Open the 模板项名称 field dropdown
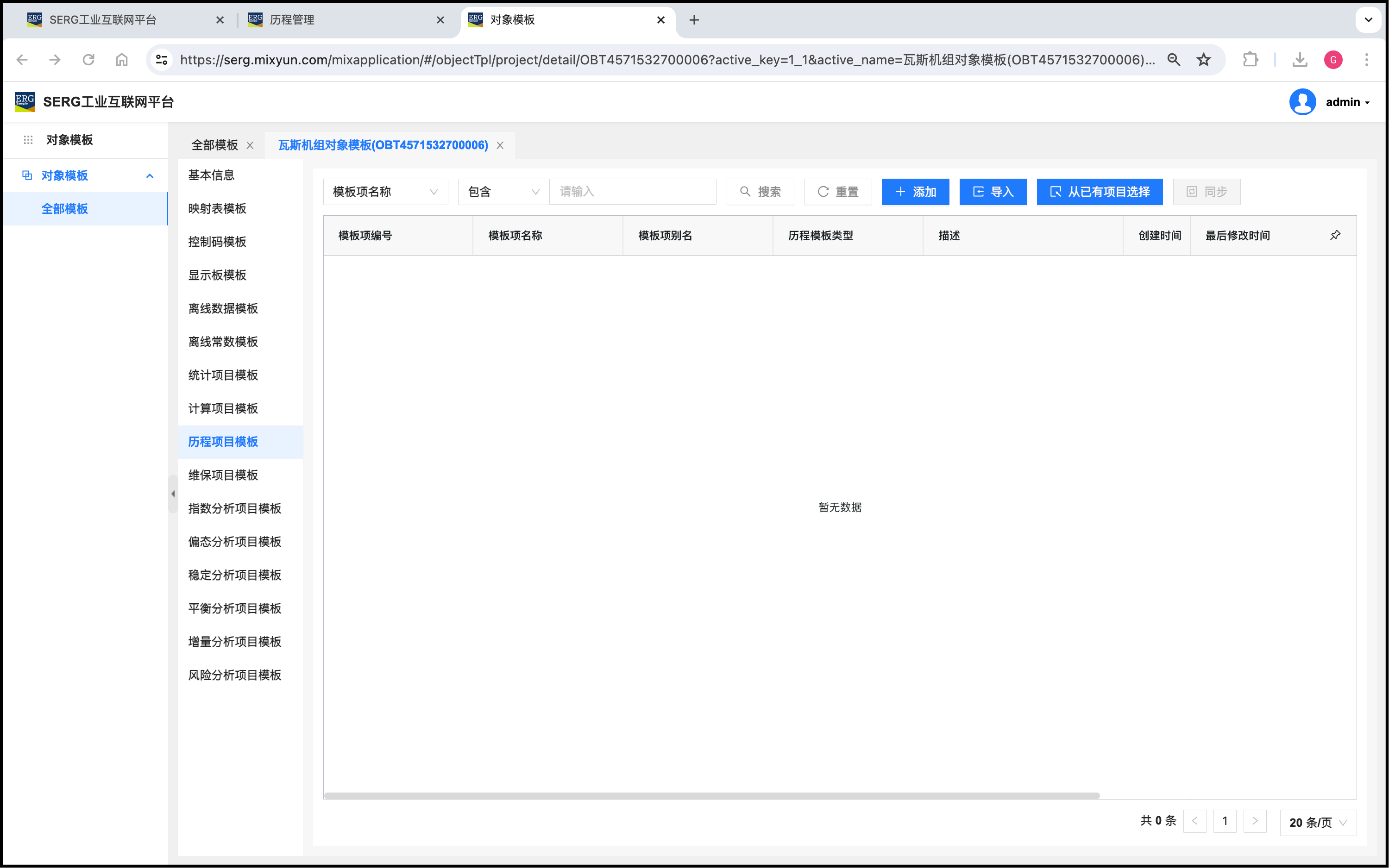 coord(385,192)
